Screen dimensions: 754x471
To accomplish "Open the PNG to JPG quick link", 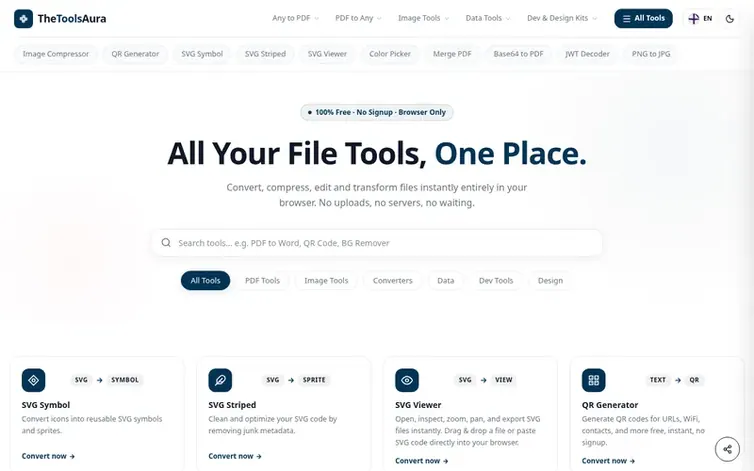I will click(x=651, y=54).
